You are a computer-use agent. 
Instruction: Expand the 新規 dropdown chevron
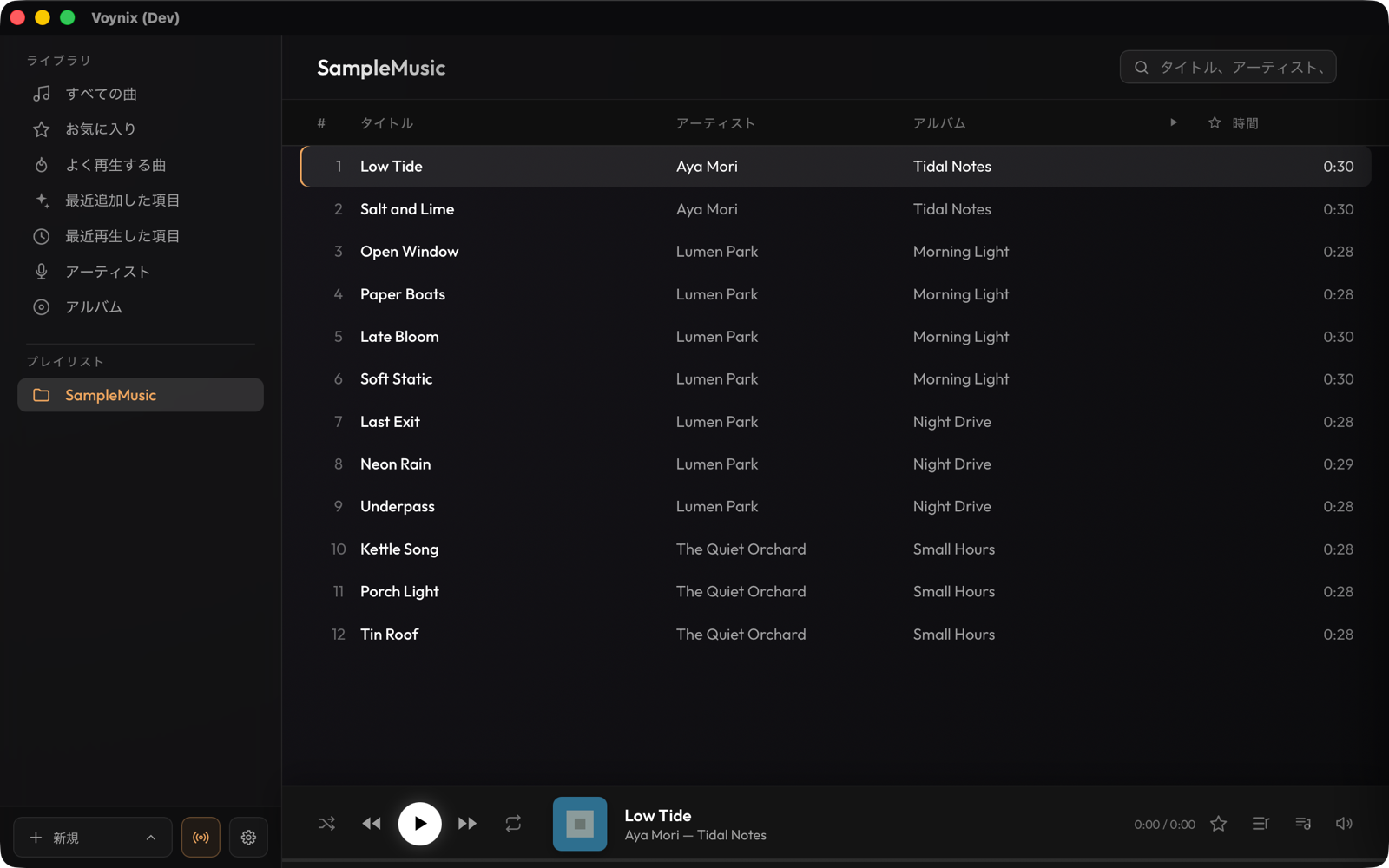tap(151, 838)
